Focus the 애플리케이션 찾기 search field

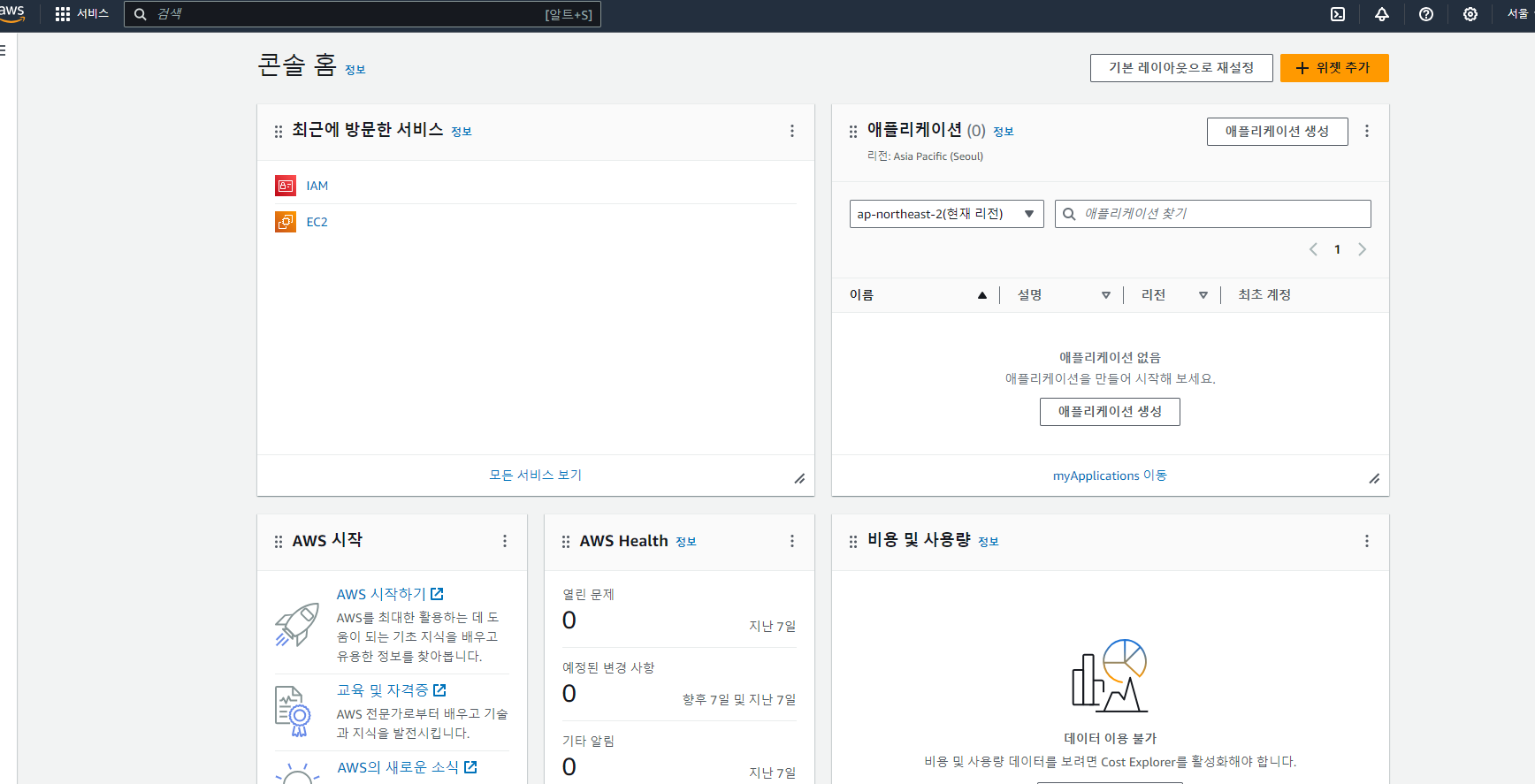coord(1213,214)
